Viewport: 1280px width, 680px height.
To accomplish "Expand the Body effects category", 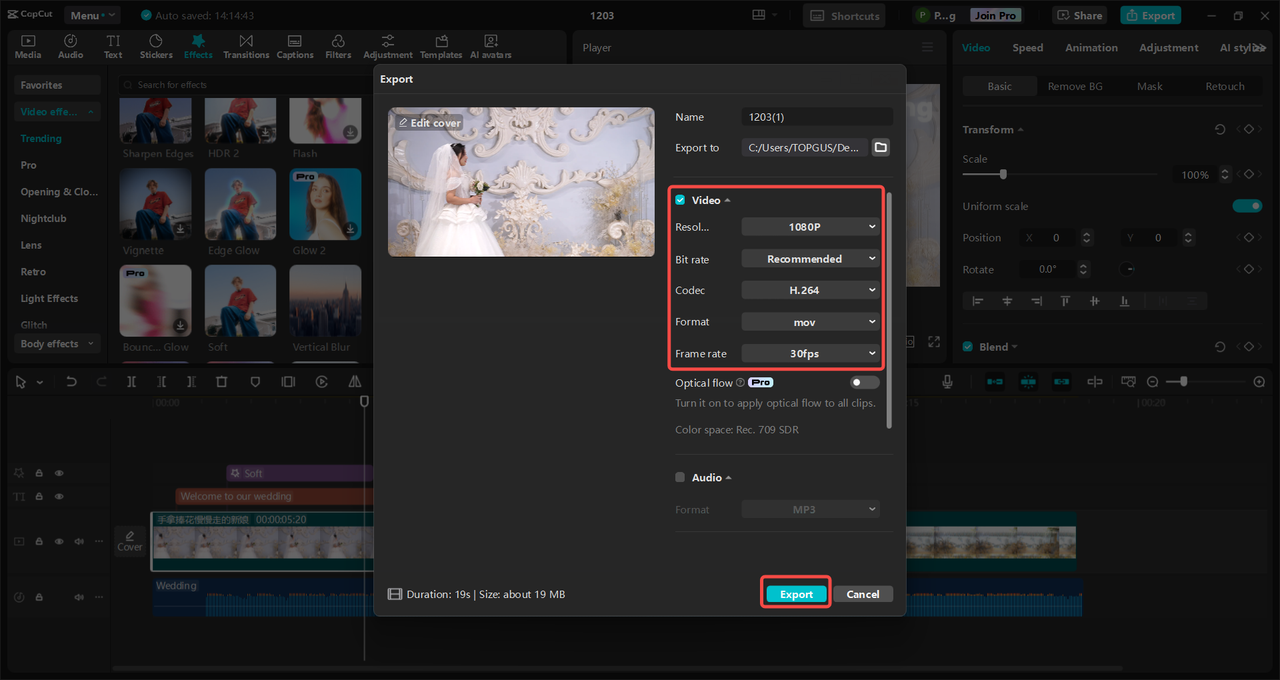I will (58, 344).
